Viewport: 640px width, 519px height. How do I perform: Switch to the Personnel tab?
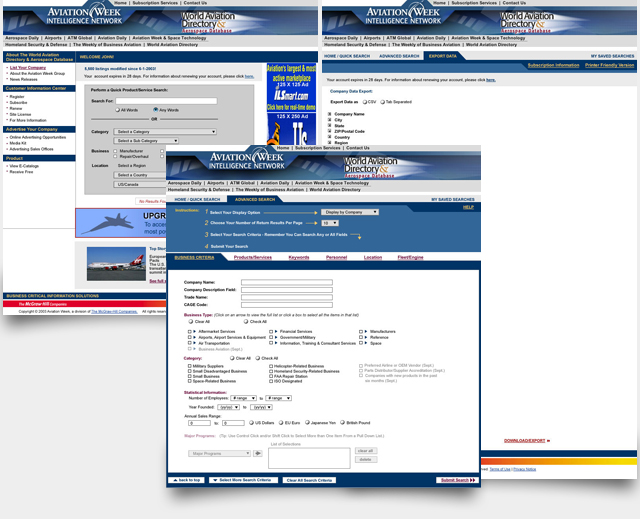[336, 257]
